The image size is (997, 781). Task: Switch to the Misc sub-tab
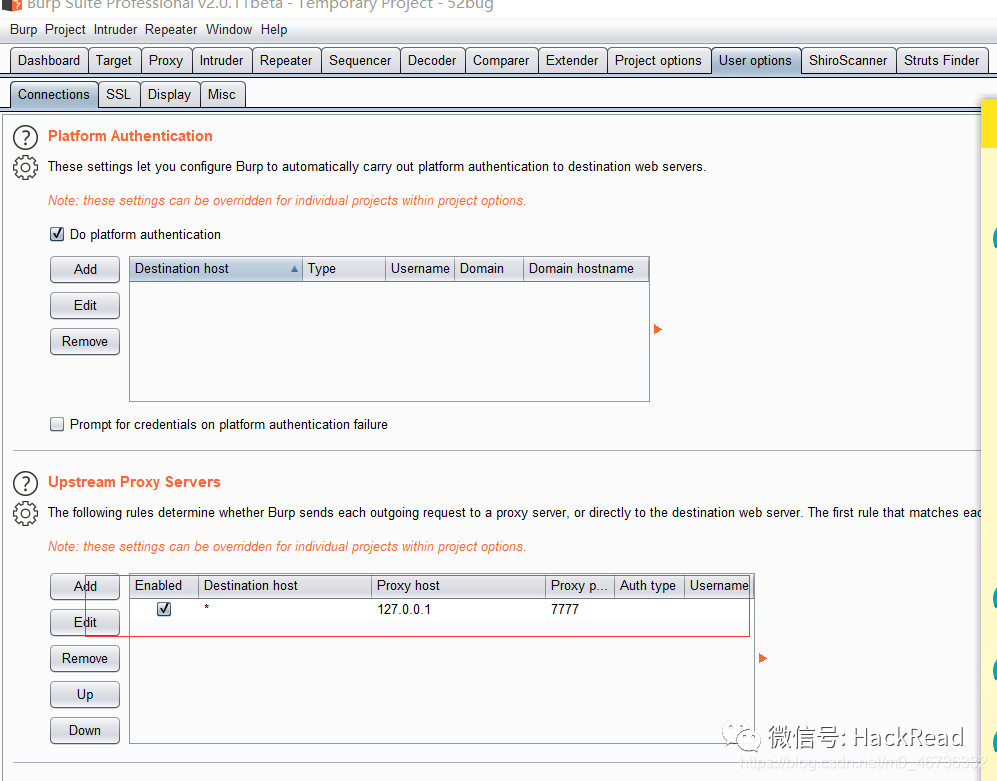[x=222, y=94]
